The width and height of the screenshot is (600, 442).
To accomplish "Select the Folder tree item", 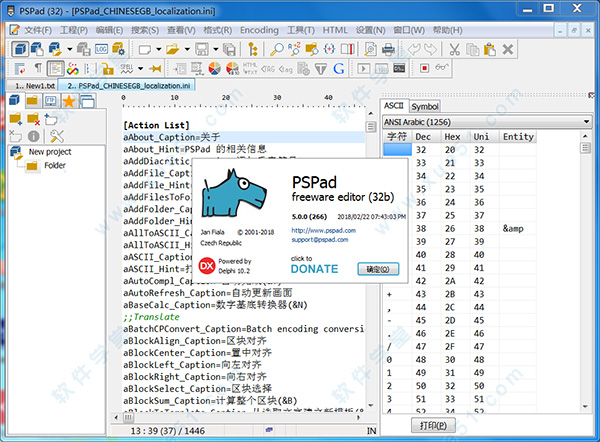I will coord(55,165).
